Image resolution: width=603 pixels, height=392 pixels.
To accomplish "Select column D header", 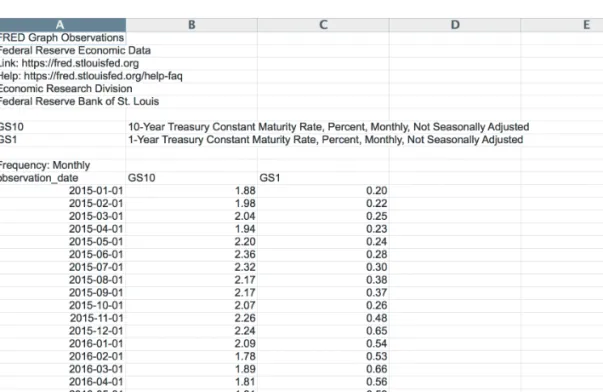I will pos(455,25).
